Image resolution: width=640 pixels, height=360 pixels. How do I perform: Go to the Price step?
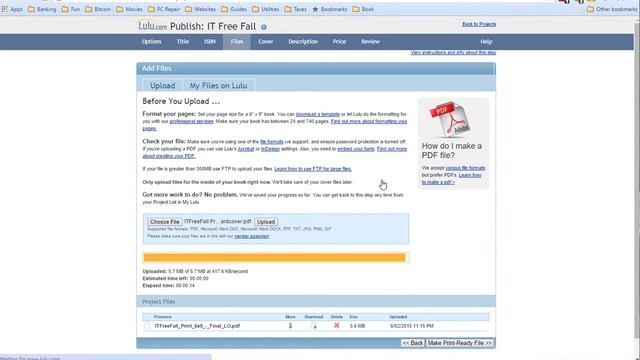click(339, 42)
